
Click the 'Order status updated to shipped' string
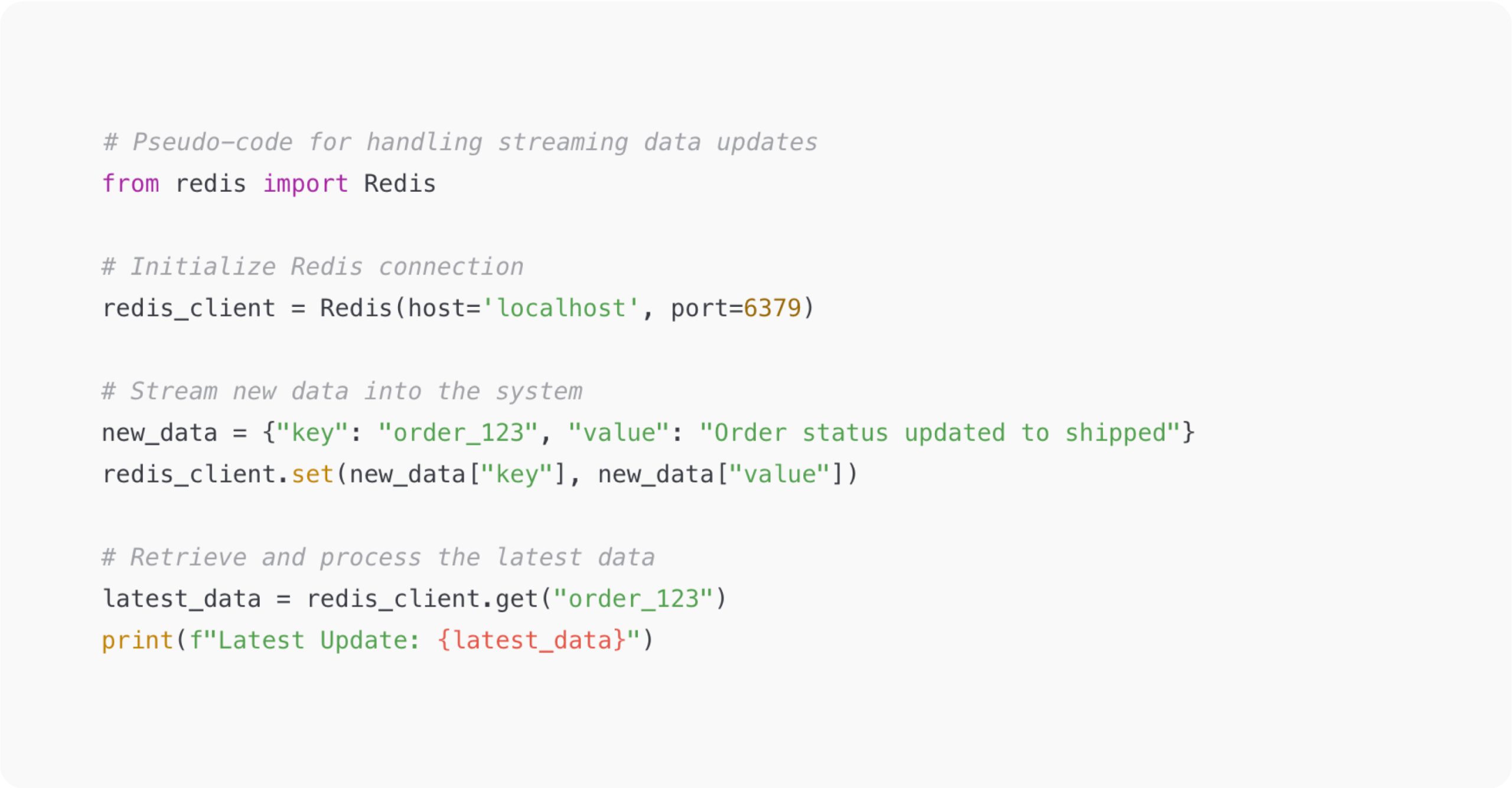939,433
